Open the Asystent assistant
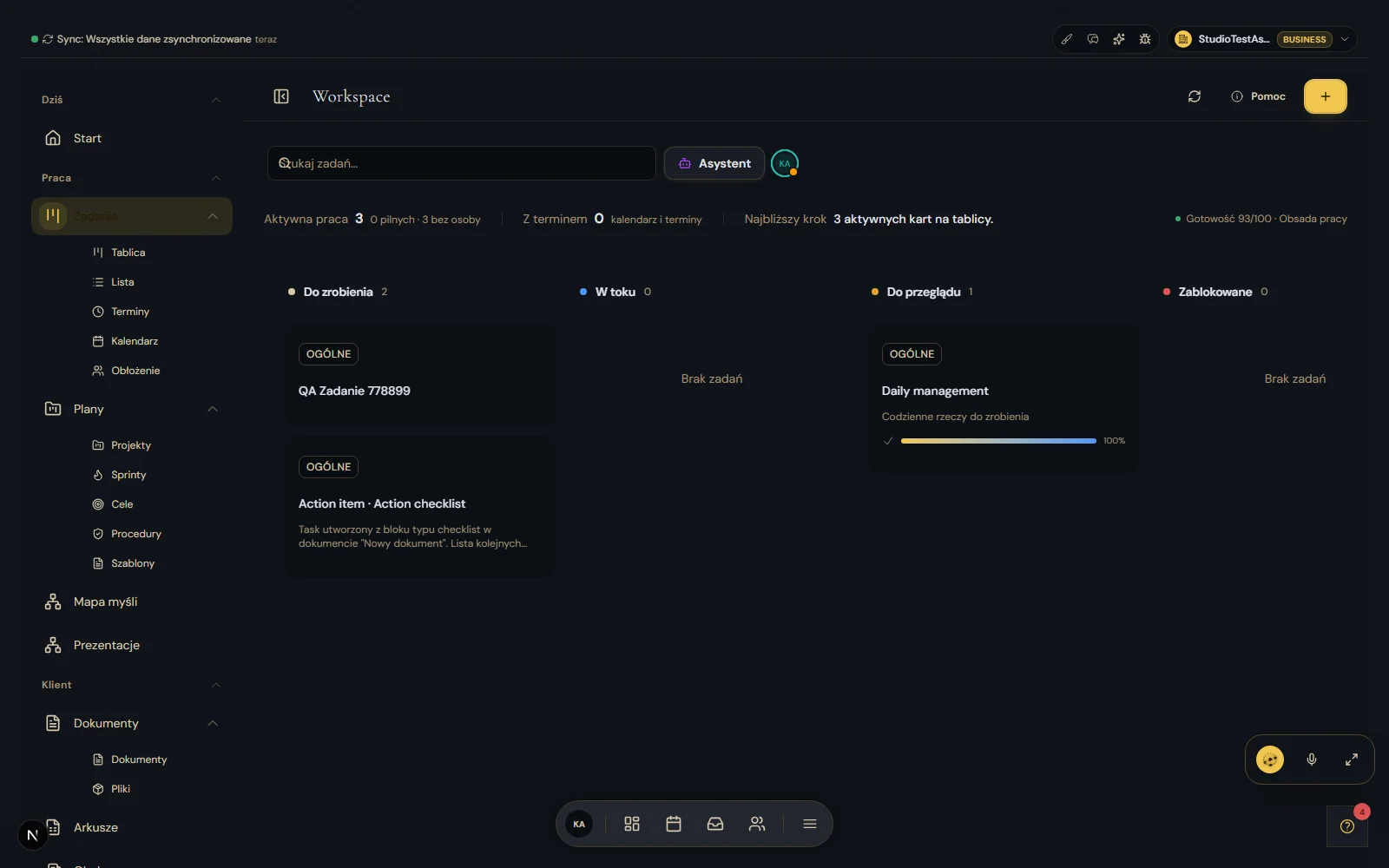This screenshot has height=868, width=1389. point(714,163)
